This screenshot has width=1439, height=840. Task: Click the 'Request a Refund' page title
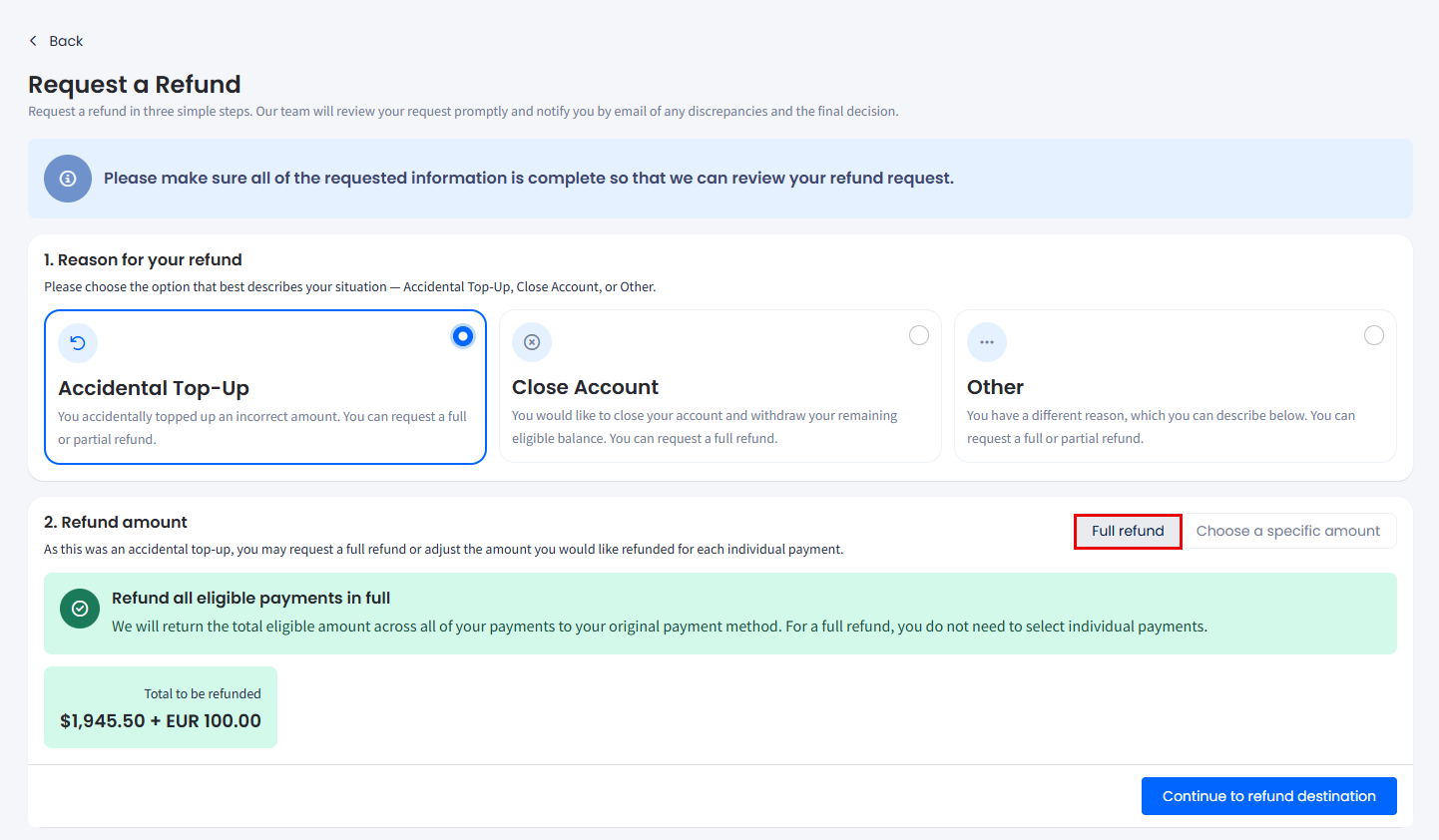click(x=135, y=85)
